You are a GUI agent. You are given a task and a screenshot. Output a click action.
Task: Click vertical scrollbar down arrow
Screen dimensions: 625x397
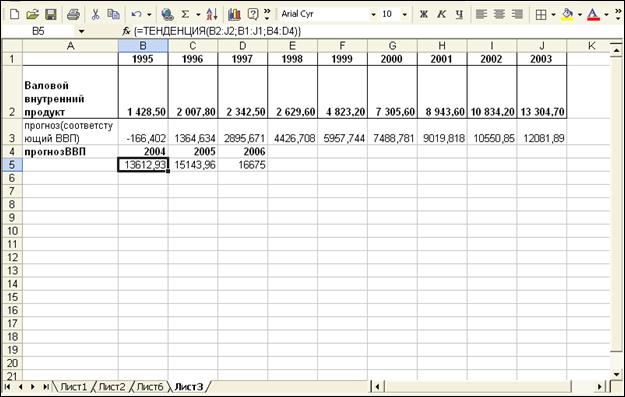tap(617, 374)
